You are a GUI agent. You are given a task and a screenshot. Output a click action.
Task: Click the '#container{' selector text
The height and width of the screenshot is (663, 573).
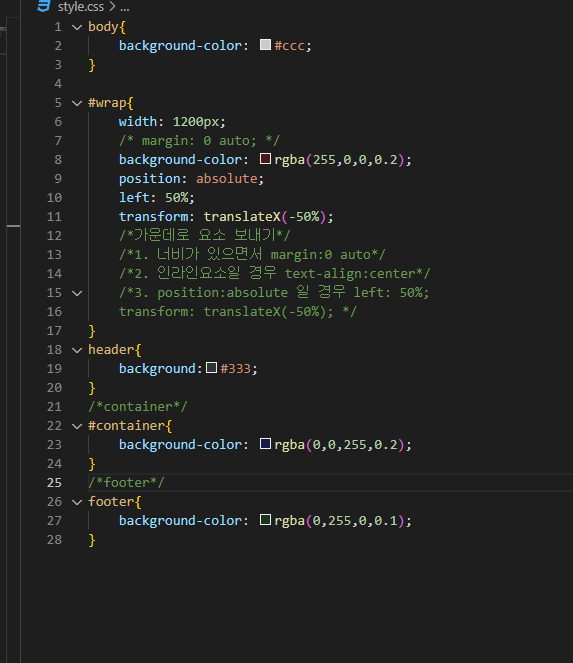(x=130, y=426)
